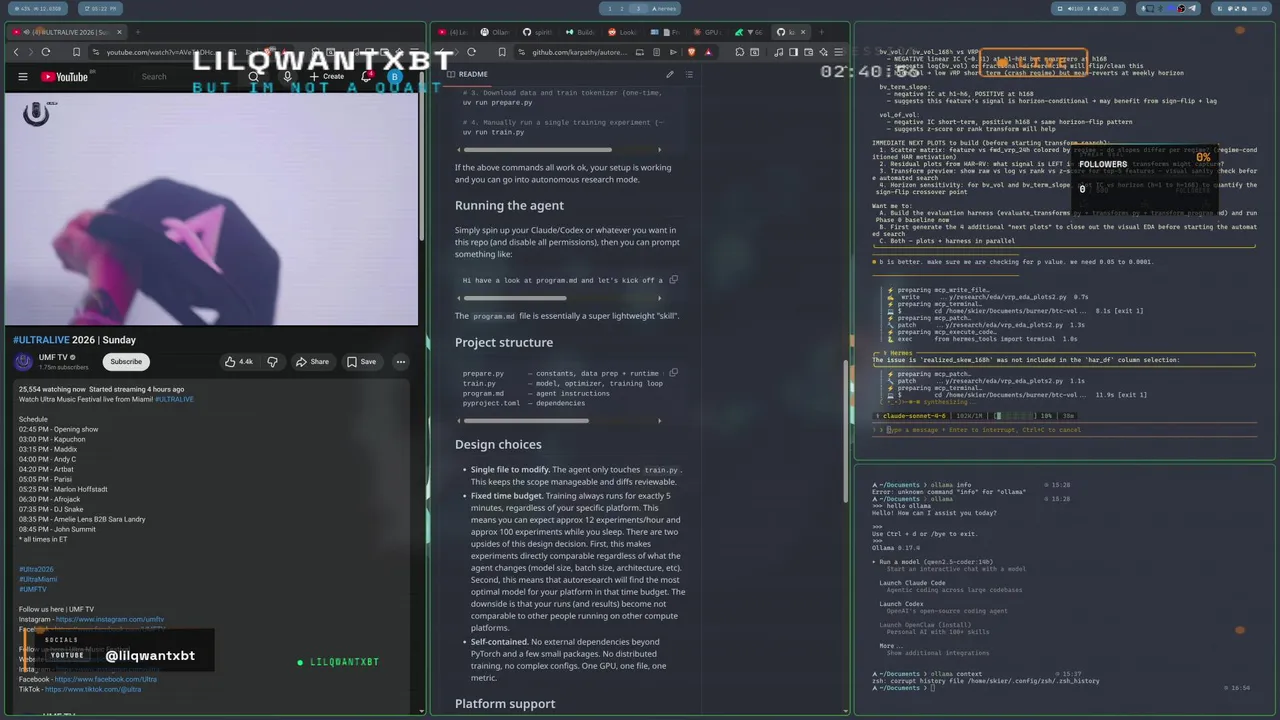1280x720 pixels.
Task: Open Brave Wallet icon
Action: tap(808, 52)
